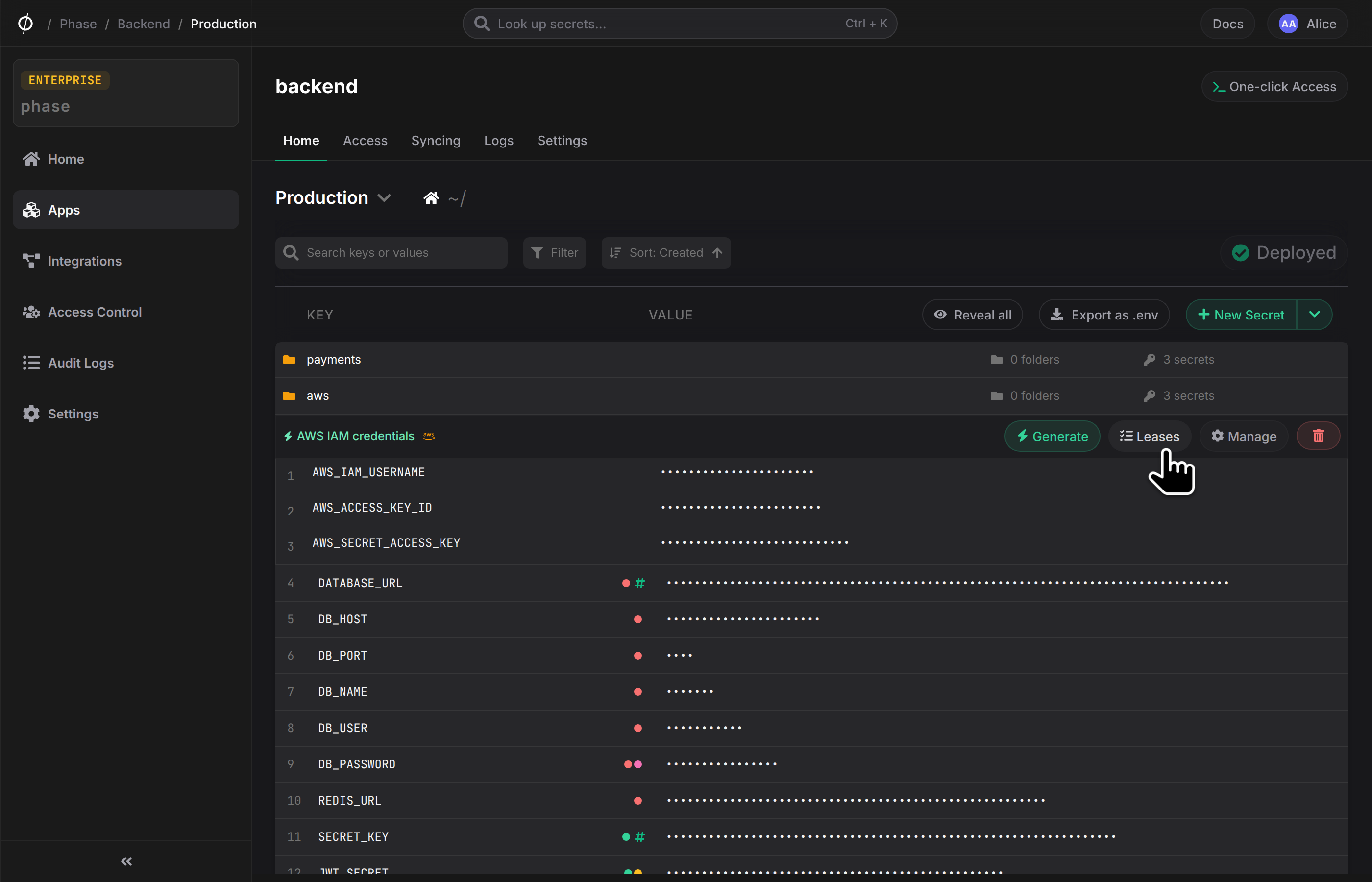Switch to the Syncing tab

point(436,140)
